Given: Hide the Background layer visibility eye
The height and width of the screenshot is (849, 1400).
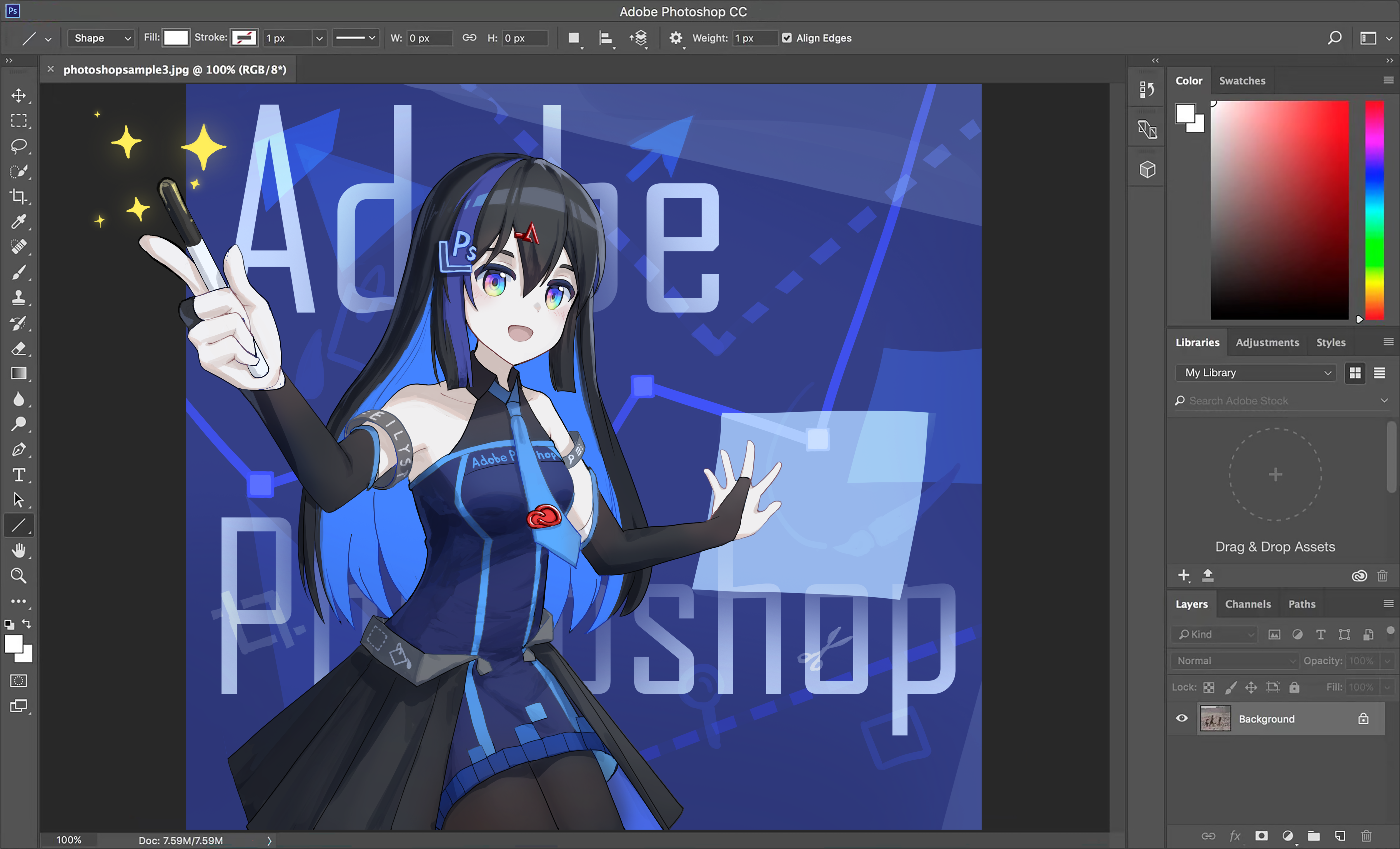Looking at the screenshot, I should coord(1182,718).
